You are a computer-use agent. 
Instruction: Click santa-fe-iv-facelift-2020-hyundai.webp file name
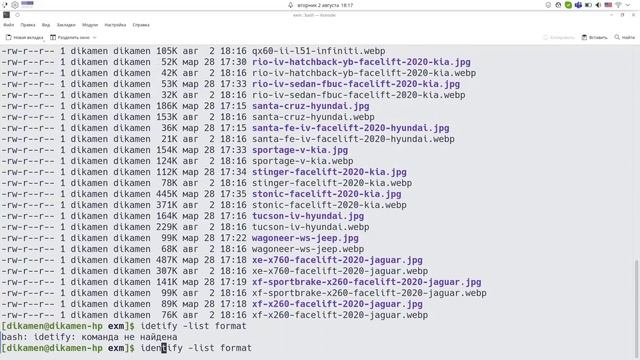353,139
